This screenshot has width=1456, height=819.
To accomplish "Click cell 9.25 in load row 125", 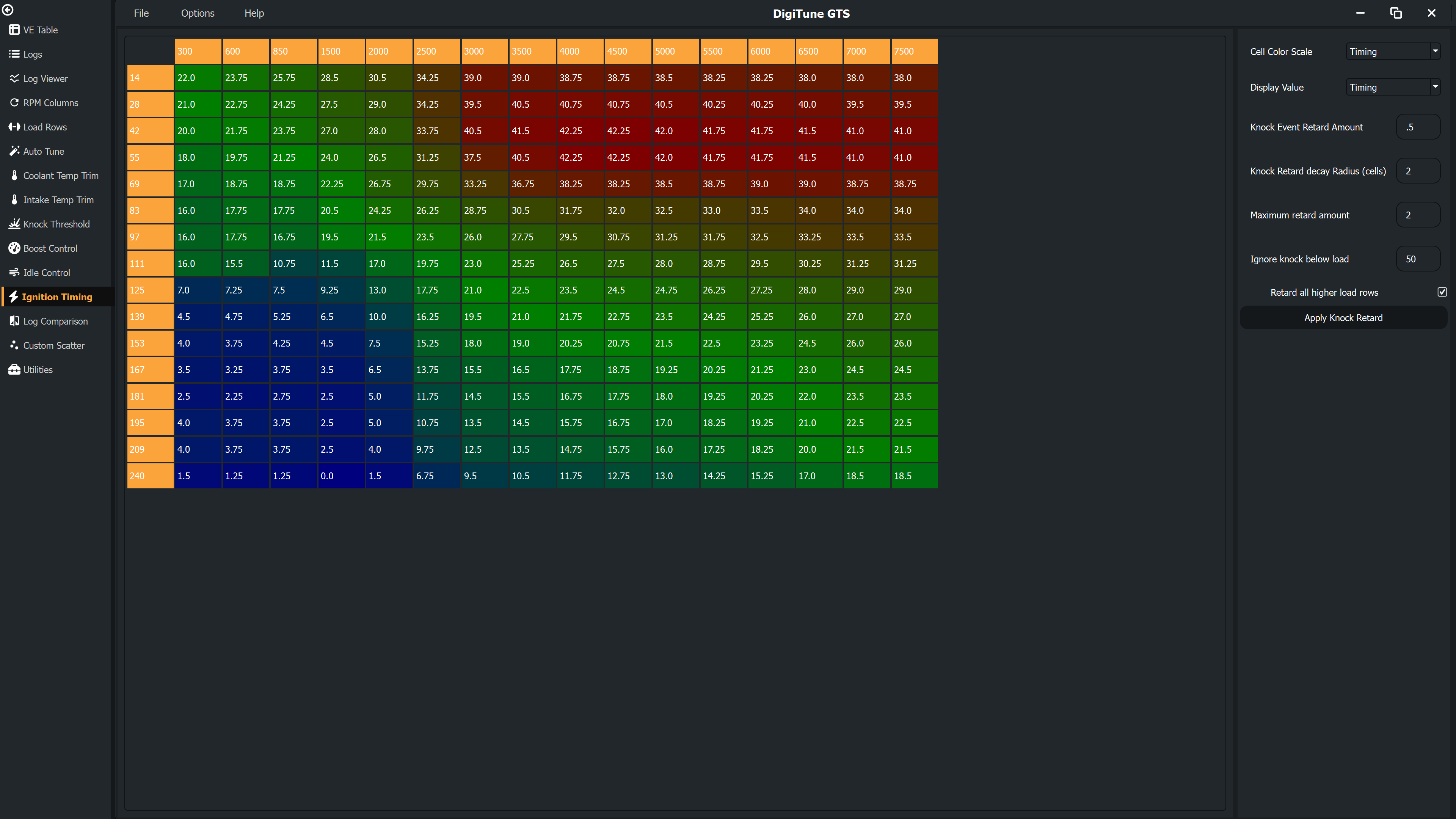I will click(341, 290).
